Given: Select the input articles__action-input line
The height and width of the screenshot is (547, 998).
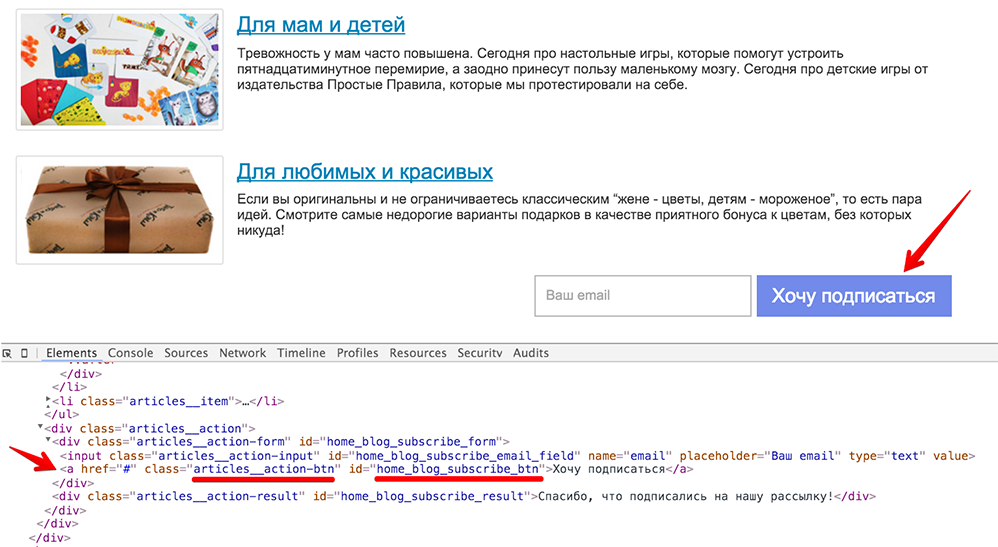Looking at the screenshot, I should (517, 456).
